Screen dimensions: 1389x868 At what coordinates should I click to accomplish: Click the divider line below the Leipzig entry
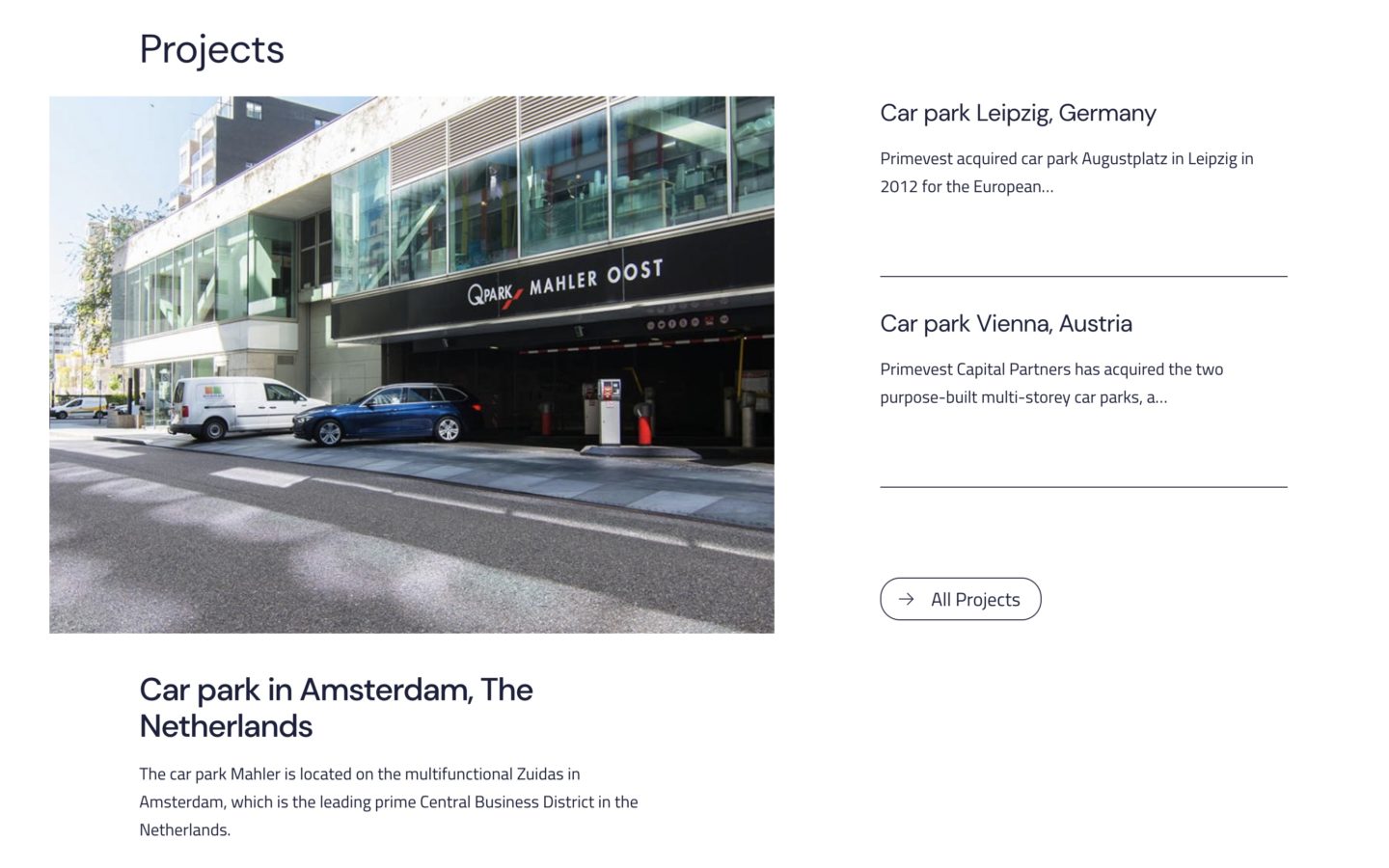pyautogui.click(x=1083, y=277)
